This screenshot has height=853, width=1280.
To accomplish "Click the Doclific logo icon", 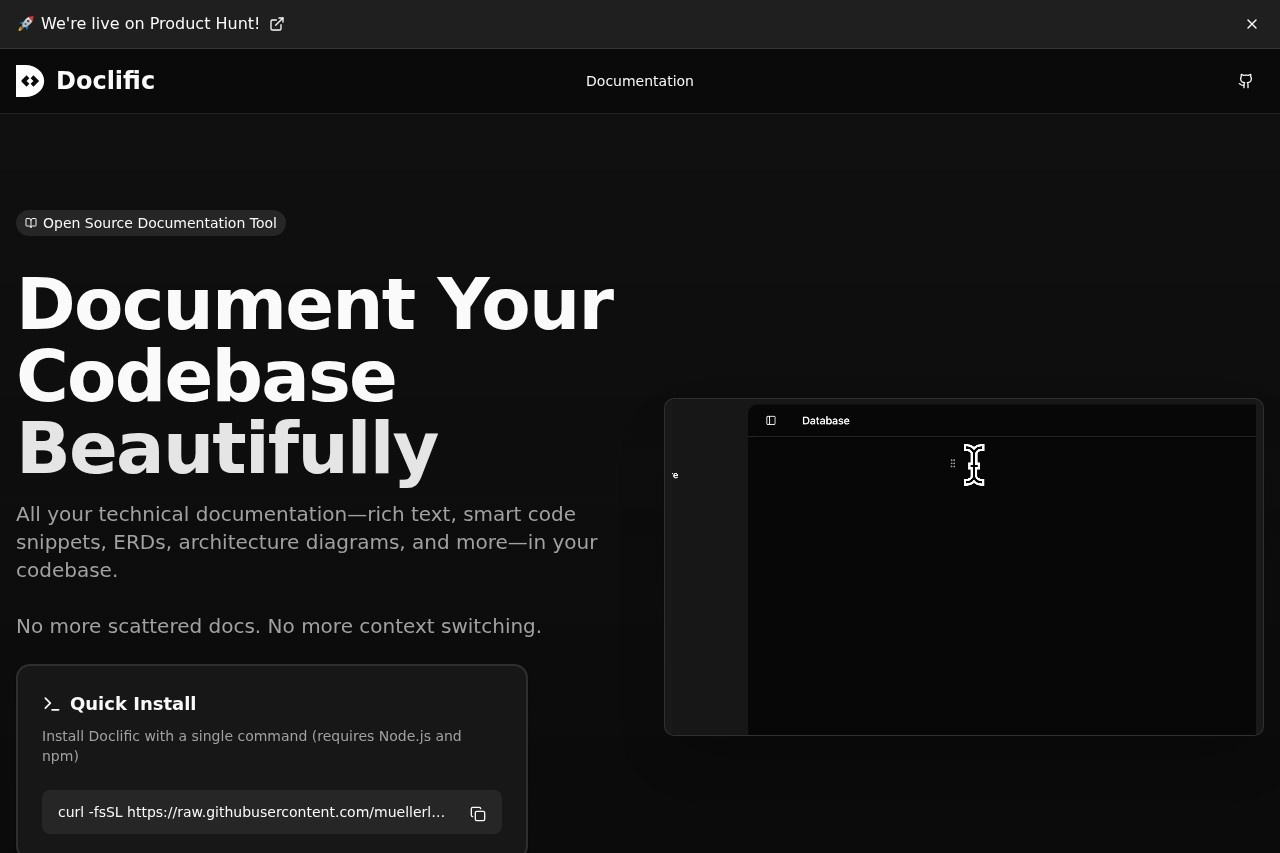I will [30, 81].
